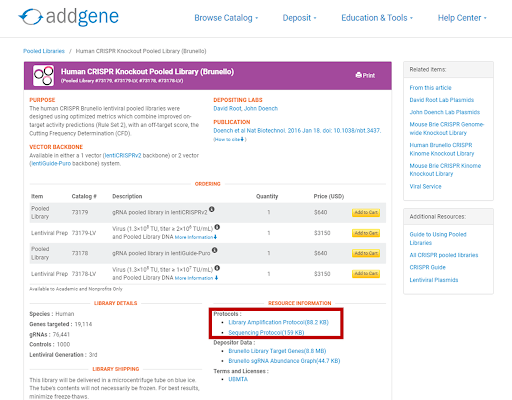
Task: Go to Pooled Libraries breadcrumb
Action: tap(44, 51)
